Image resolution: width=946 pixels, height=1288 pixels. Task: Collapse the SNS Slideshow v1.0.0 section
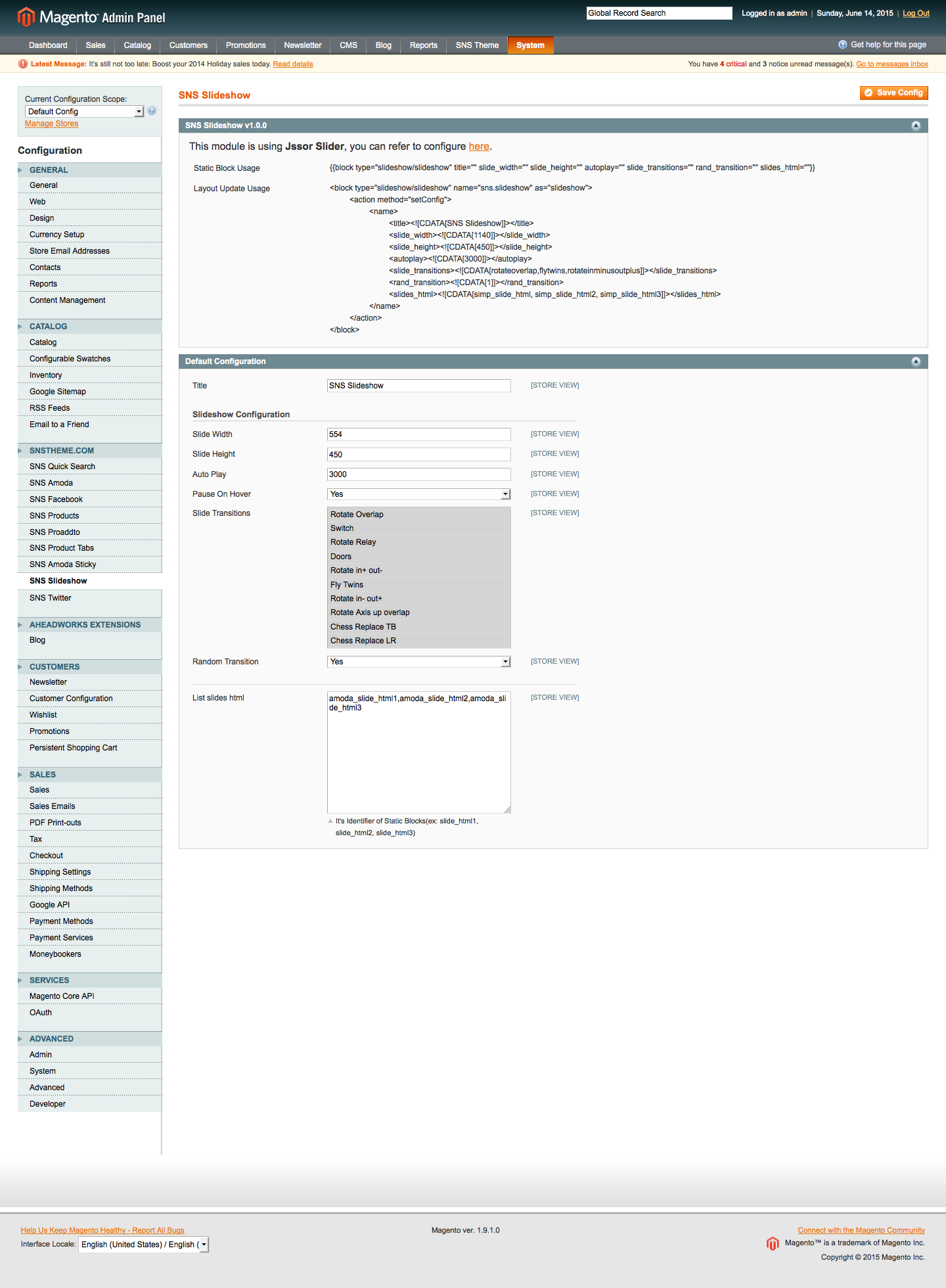[916, 126]
